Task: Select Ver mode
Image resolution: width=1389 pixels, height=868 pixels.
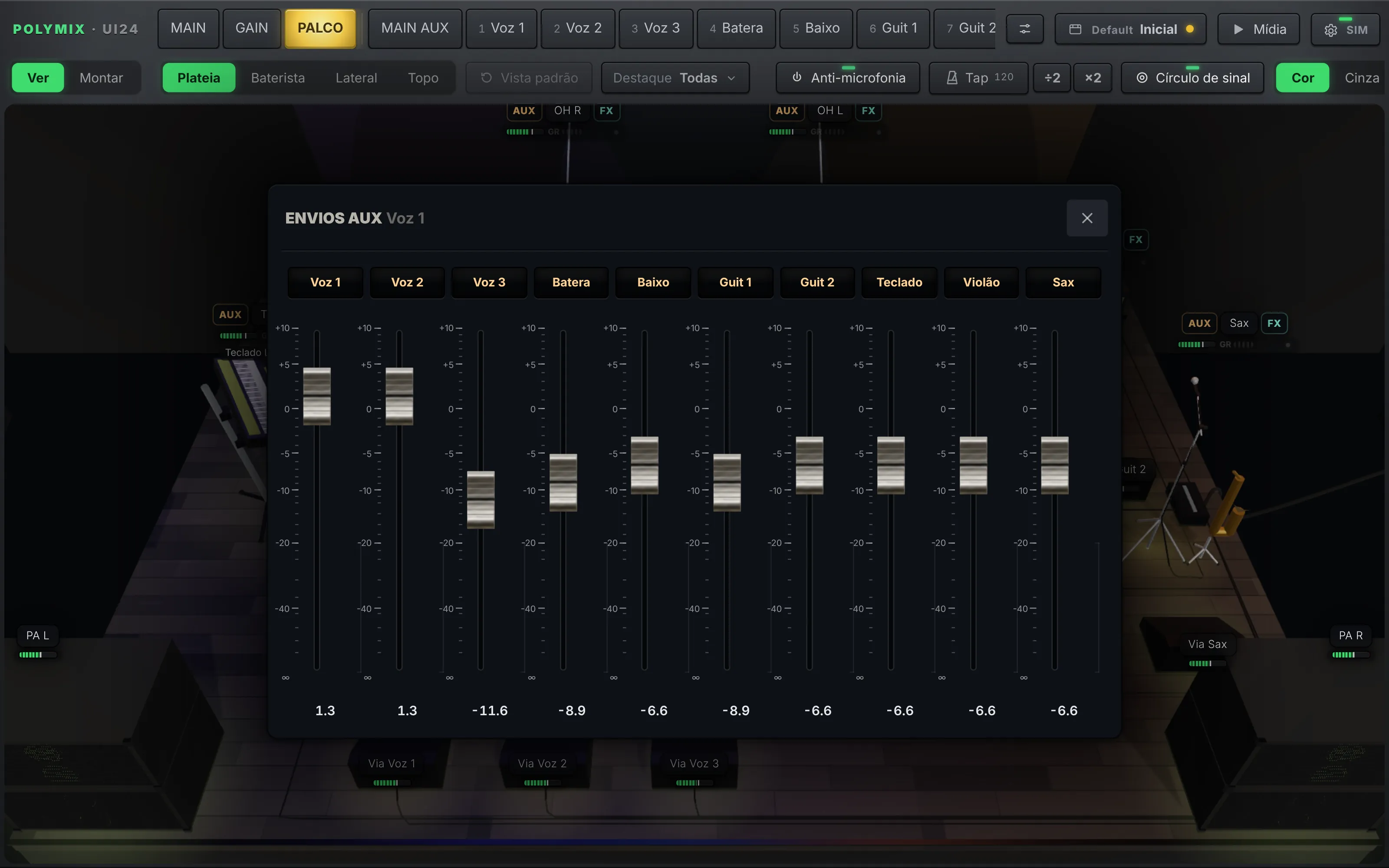Action: [38, 78]
